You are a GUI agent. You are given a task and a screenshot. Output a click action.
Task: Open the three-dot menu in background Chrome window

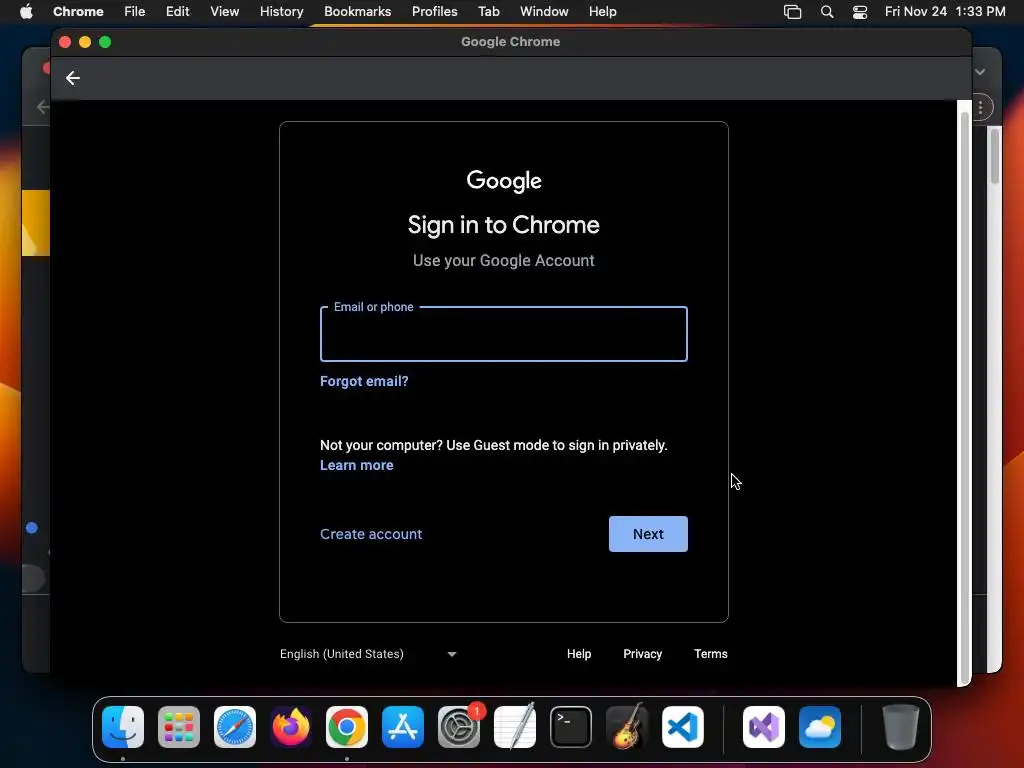coord(981,108)
